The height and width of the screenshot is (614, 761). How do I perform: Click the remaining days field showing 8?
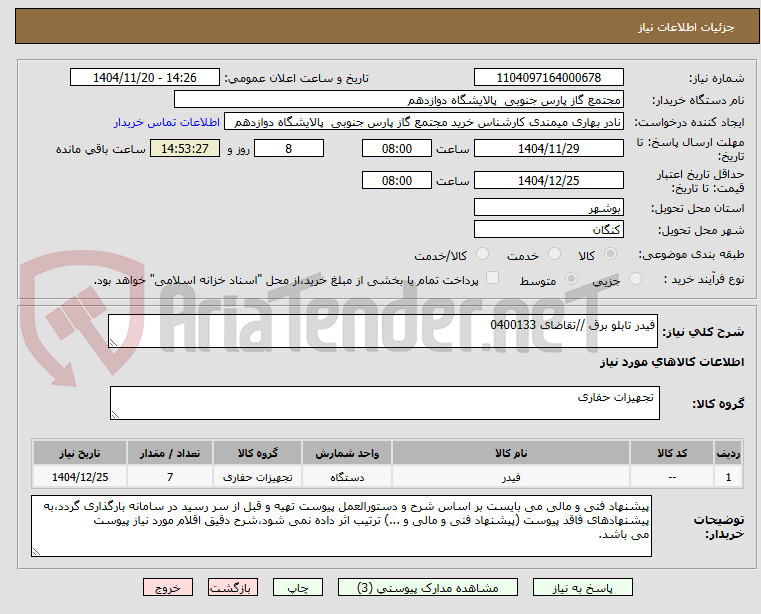tap(289, 149)
